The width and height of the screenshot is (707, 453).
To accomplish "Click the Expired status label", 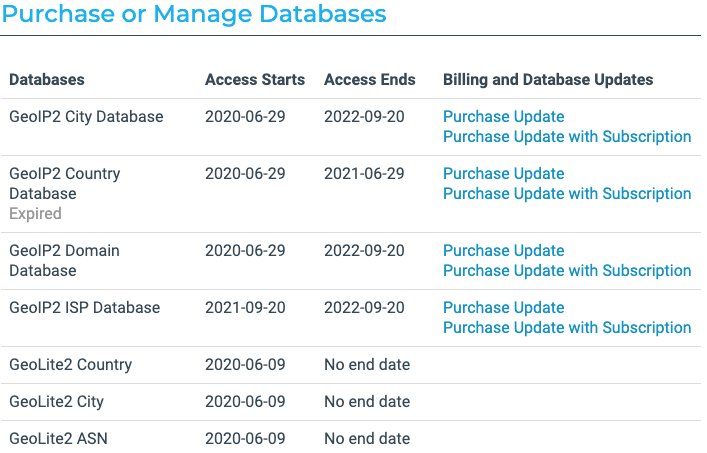I will pyautogui.click(x=35, y=214).
